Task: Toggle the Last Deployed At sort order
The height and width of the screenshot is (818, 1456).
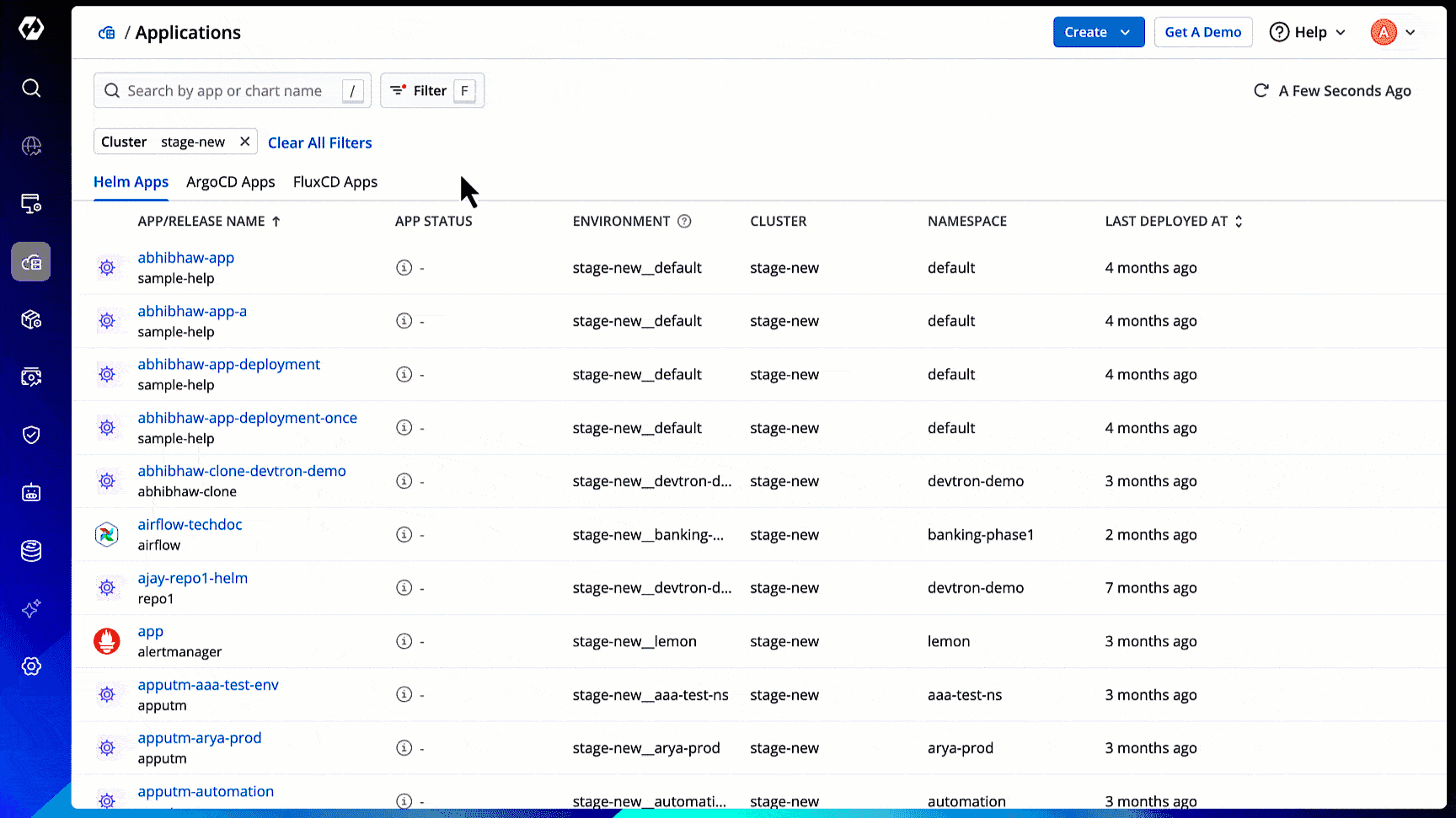Action: pos(1239,221)
